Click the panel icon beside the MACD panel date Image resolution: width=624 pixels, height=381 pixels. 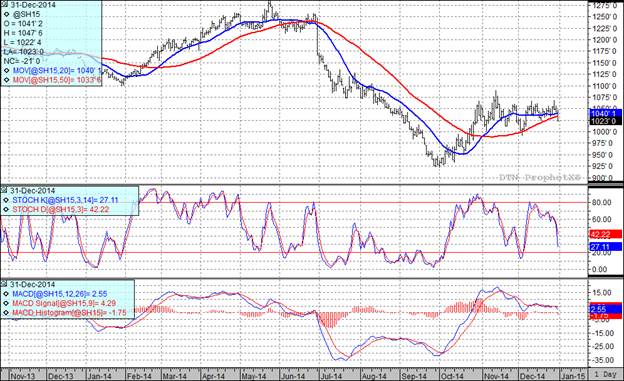click(4, 284)
